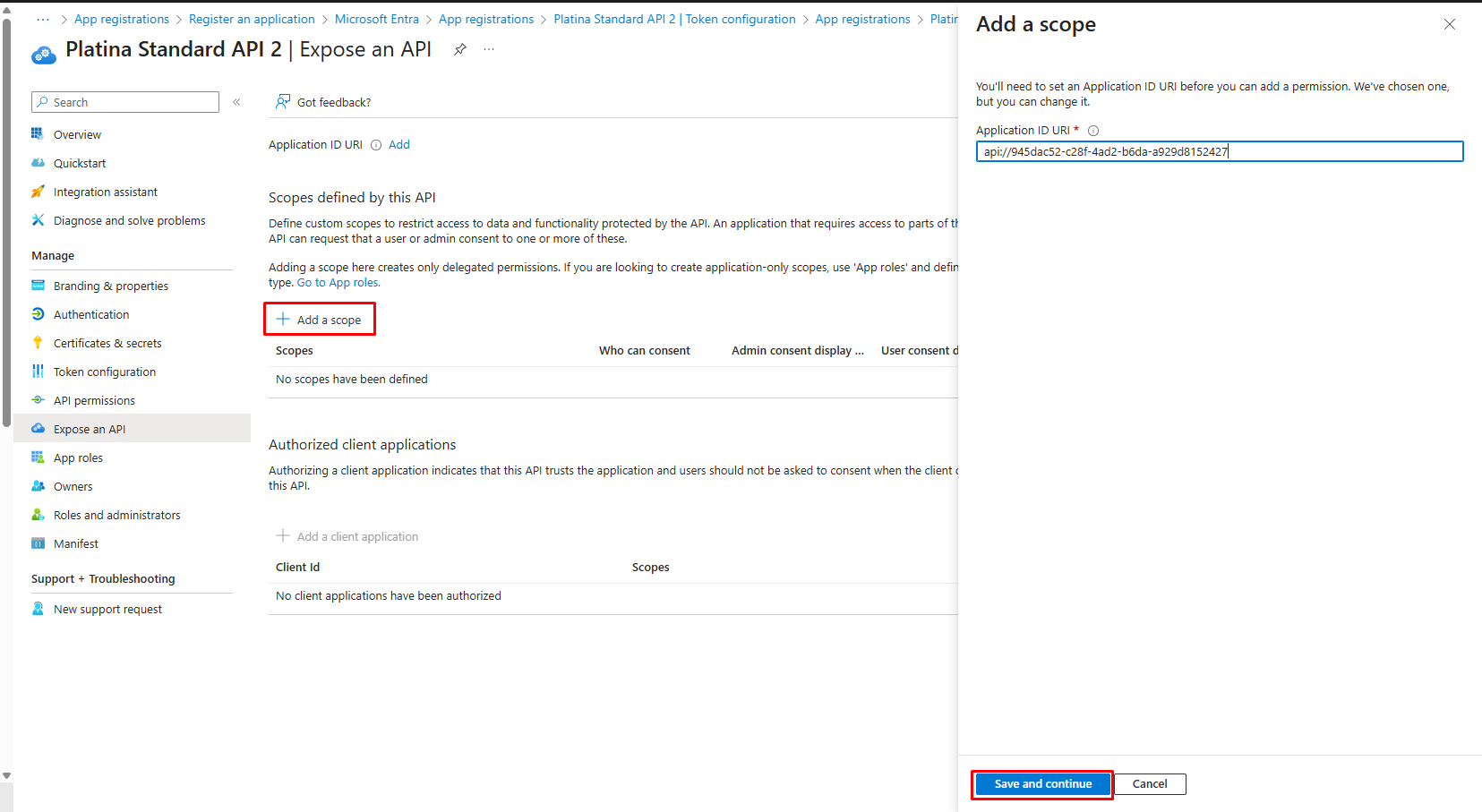Select App roles in the Manage section
The height and width of the screenshot is (812, 1482).
click(78, 457)
